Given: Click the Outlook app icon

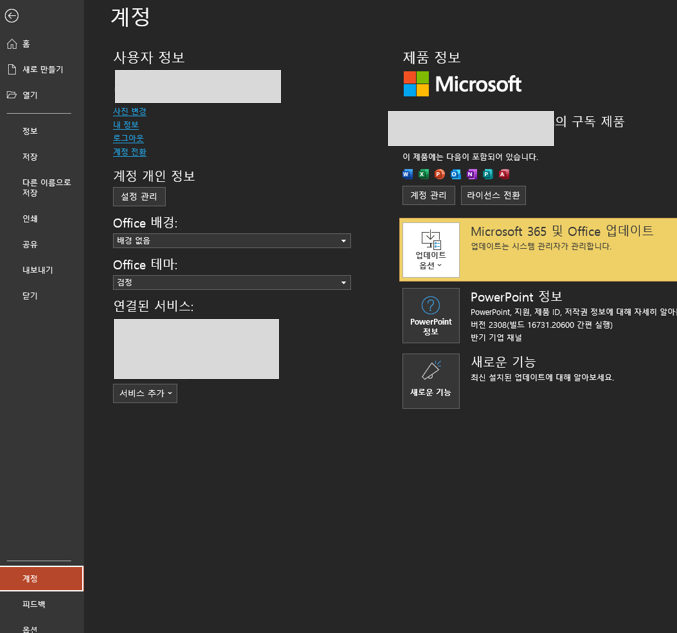Looking at the screenshot, I should (456, 174).
